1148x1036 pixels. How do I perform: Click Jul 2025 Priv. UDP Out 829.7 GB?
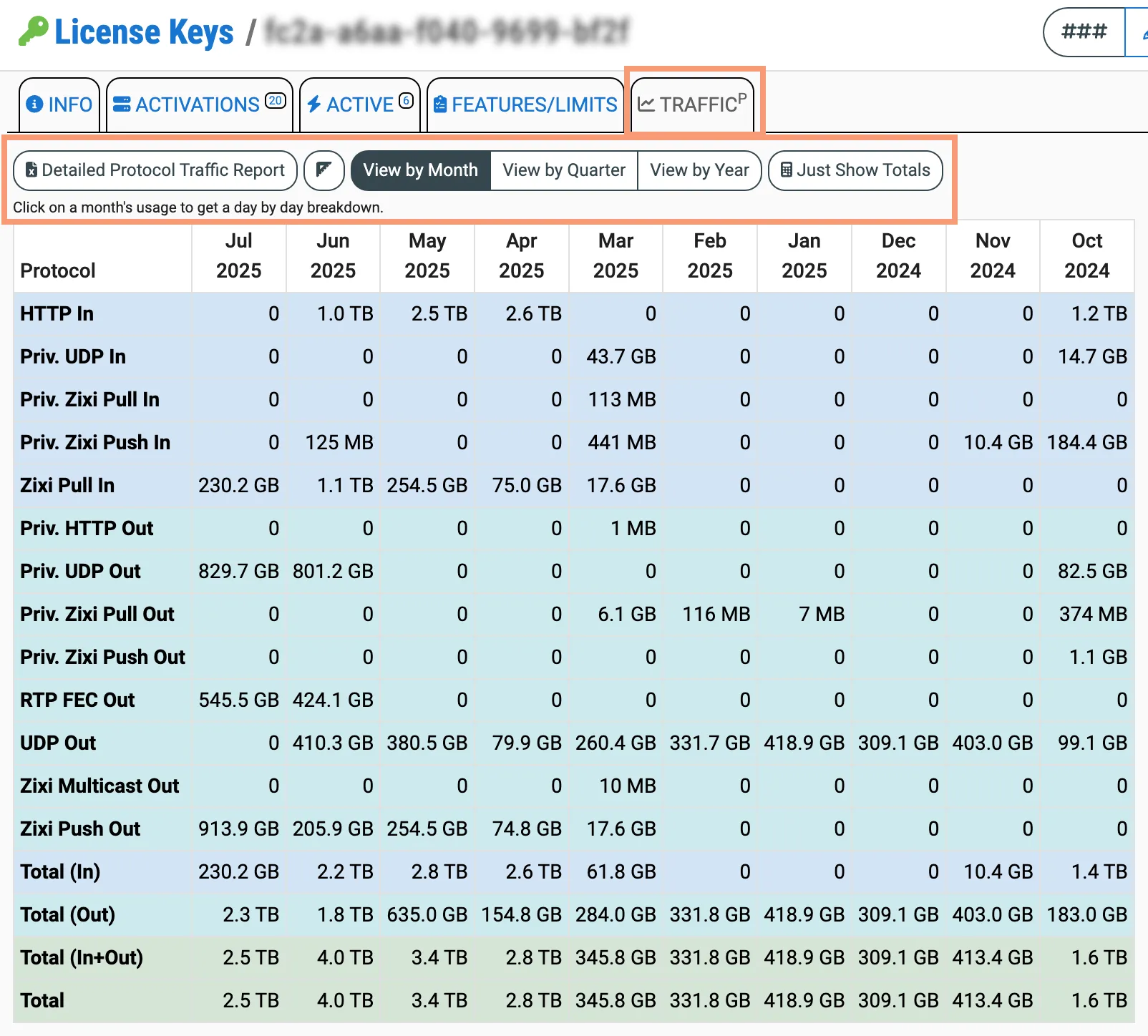[x=238, y=571]
